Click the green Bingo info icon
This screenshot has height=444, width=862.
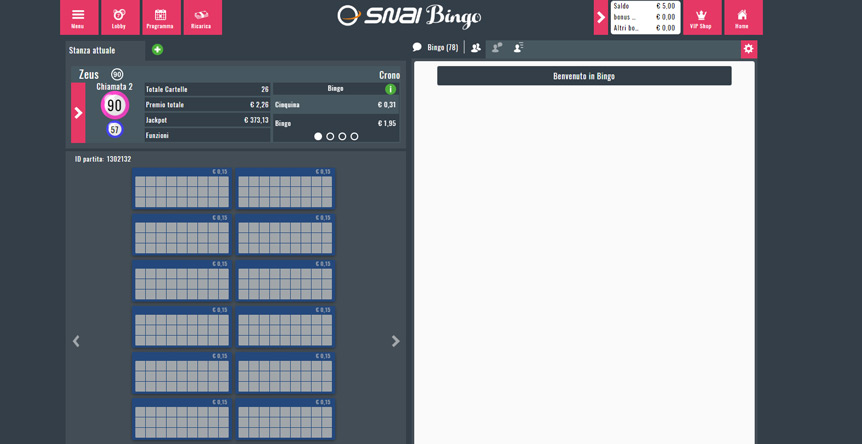390,89
